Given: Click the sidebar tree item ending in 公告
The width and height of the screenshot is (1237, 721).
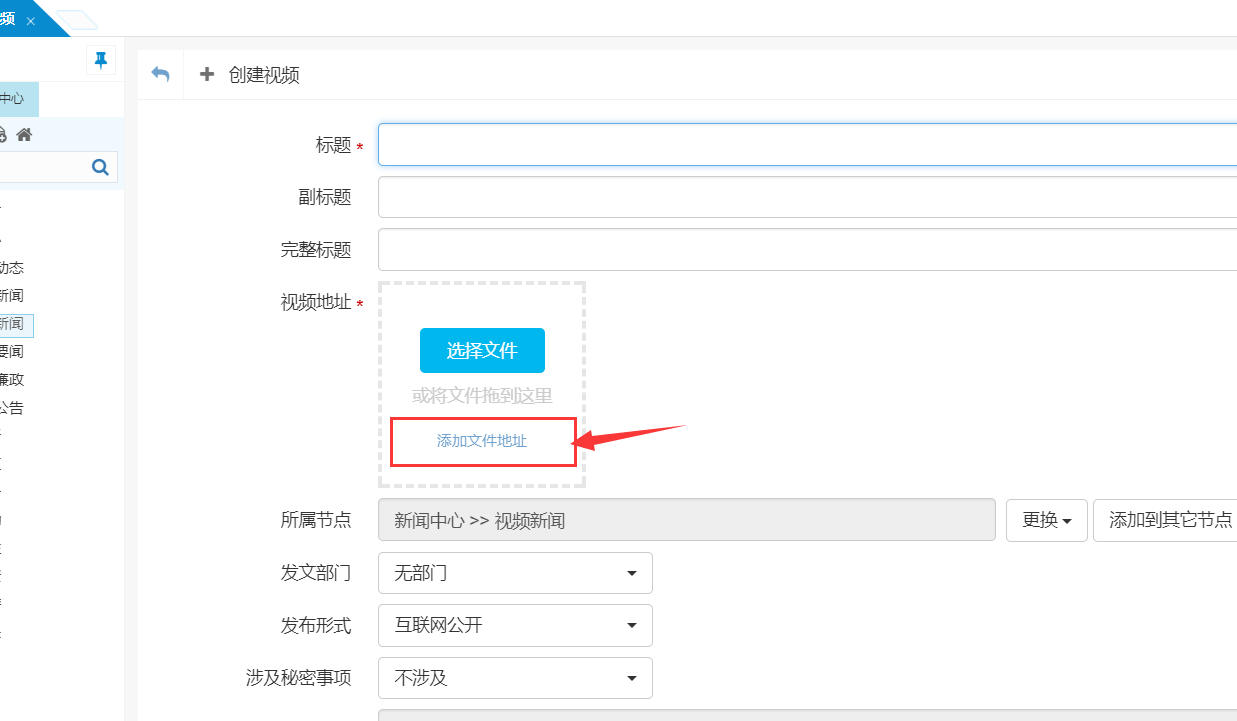Looking at the screenshot, I should click(x=12, y=408).
